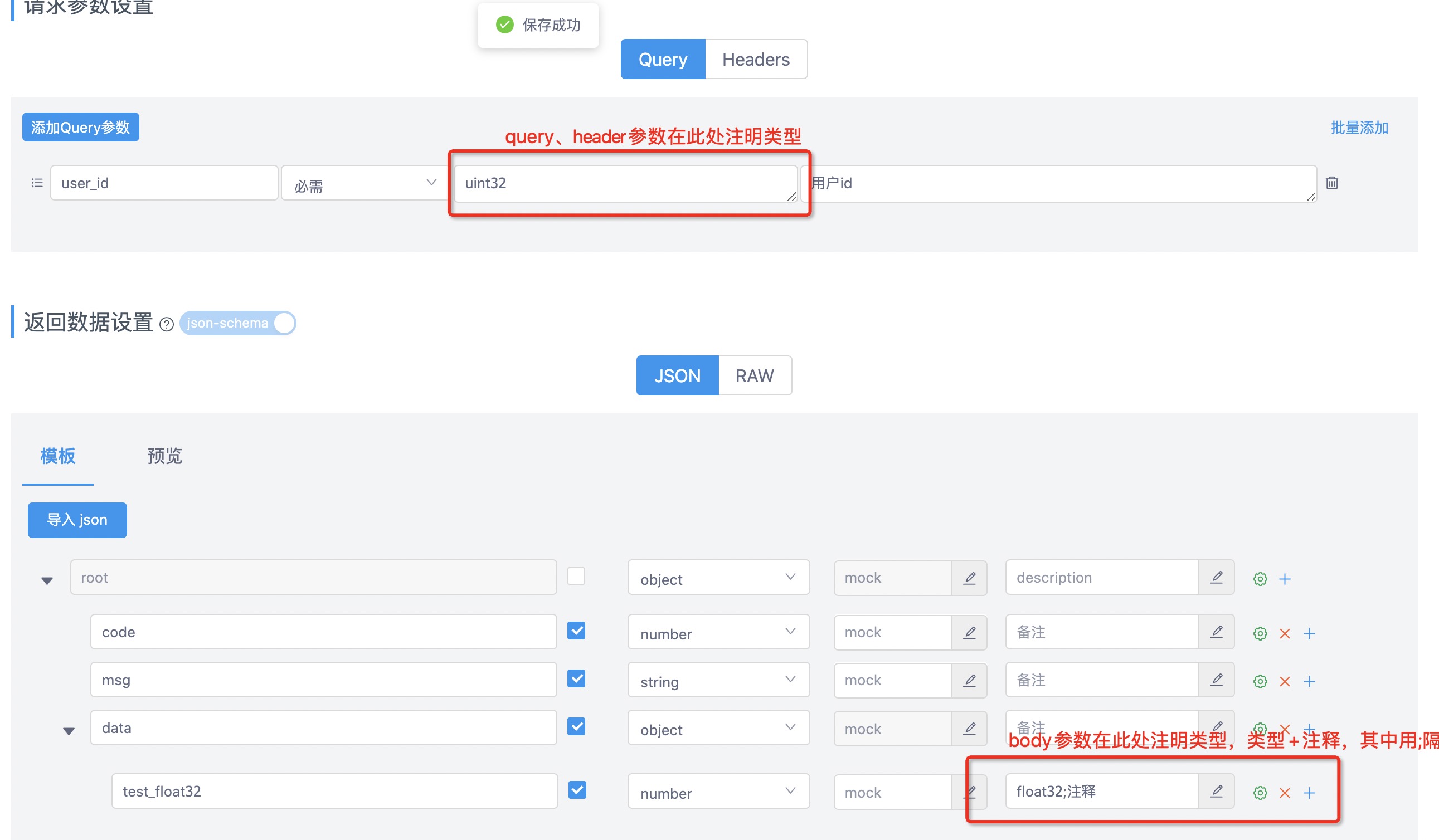Switch to the Headers tab
This screenshot has width=1439, height=840.
(756, 60)
